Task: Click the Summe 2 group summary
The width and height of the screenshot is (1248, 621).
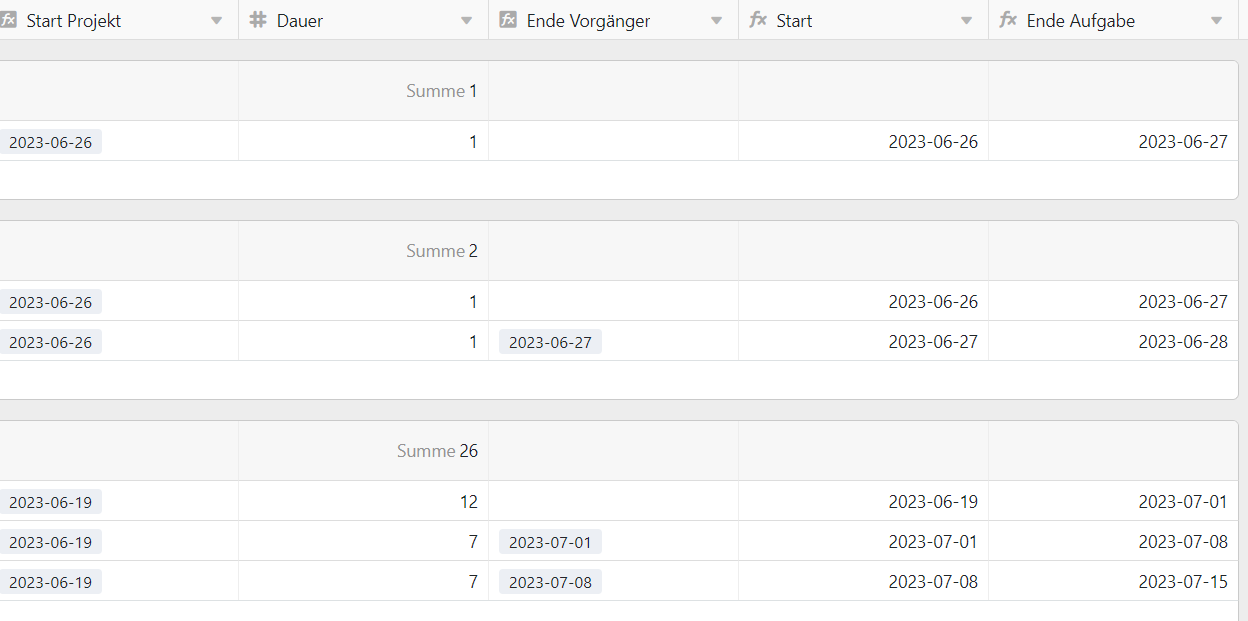Action: coord(441,251)
